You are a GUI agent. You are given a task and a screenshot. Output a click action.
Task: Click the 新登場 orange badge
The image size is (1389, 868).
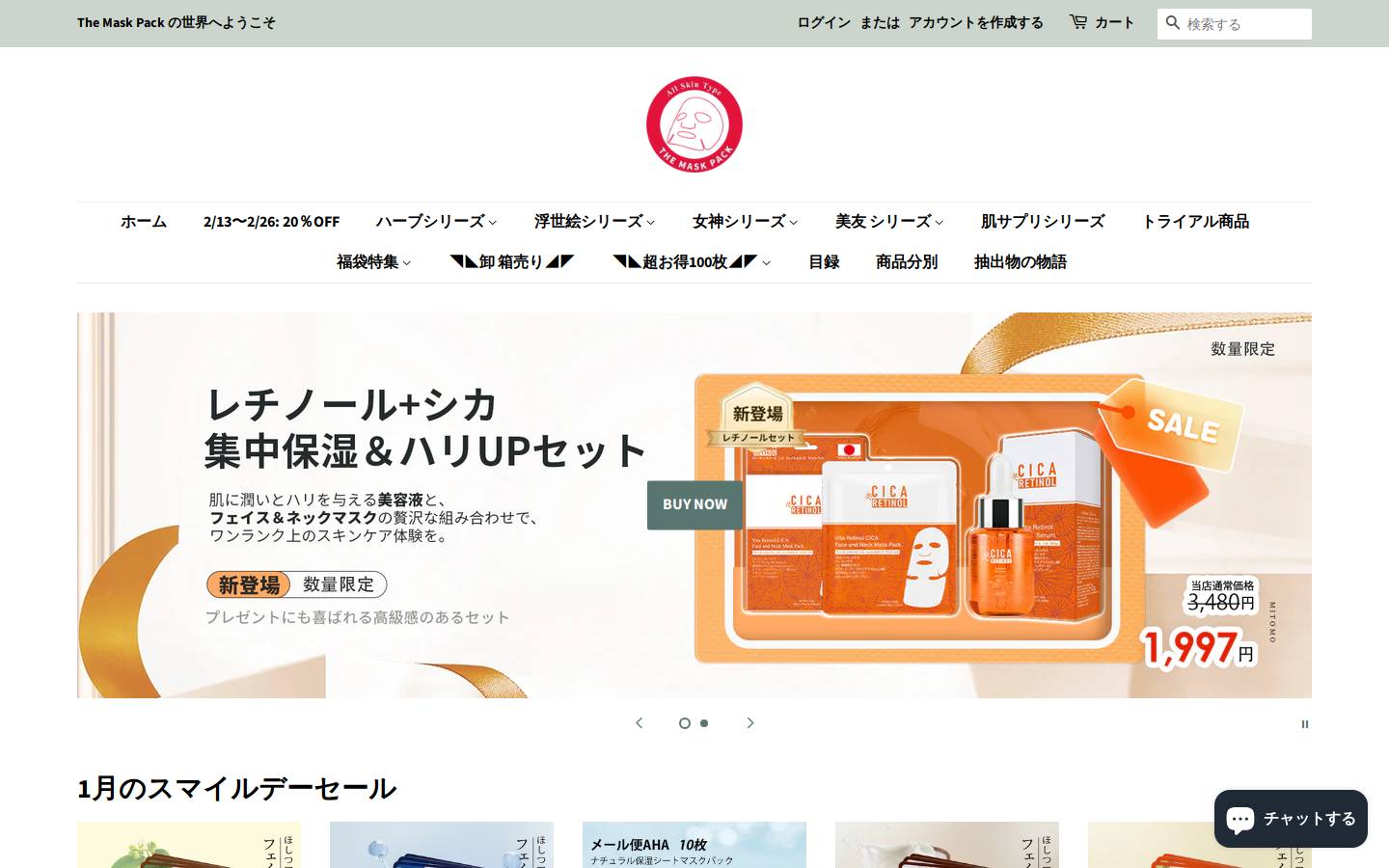[x=249, y=584]
